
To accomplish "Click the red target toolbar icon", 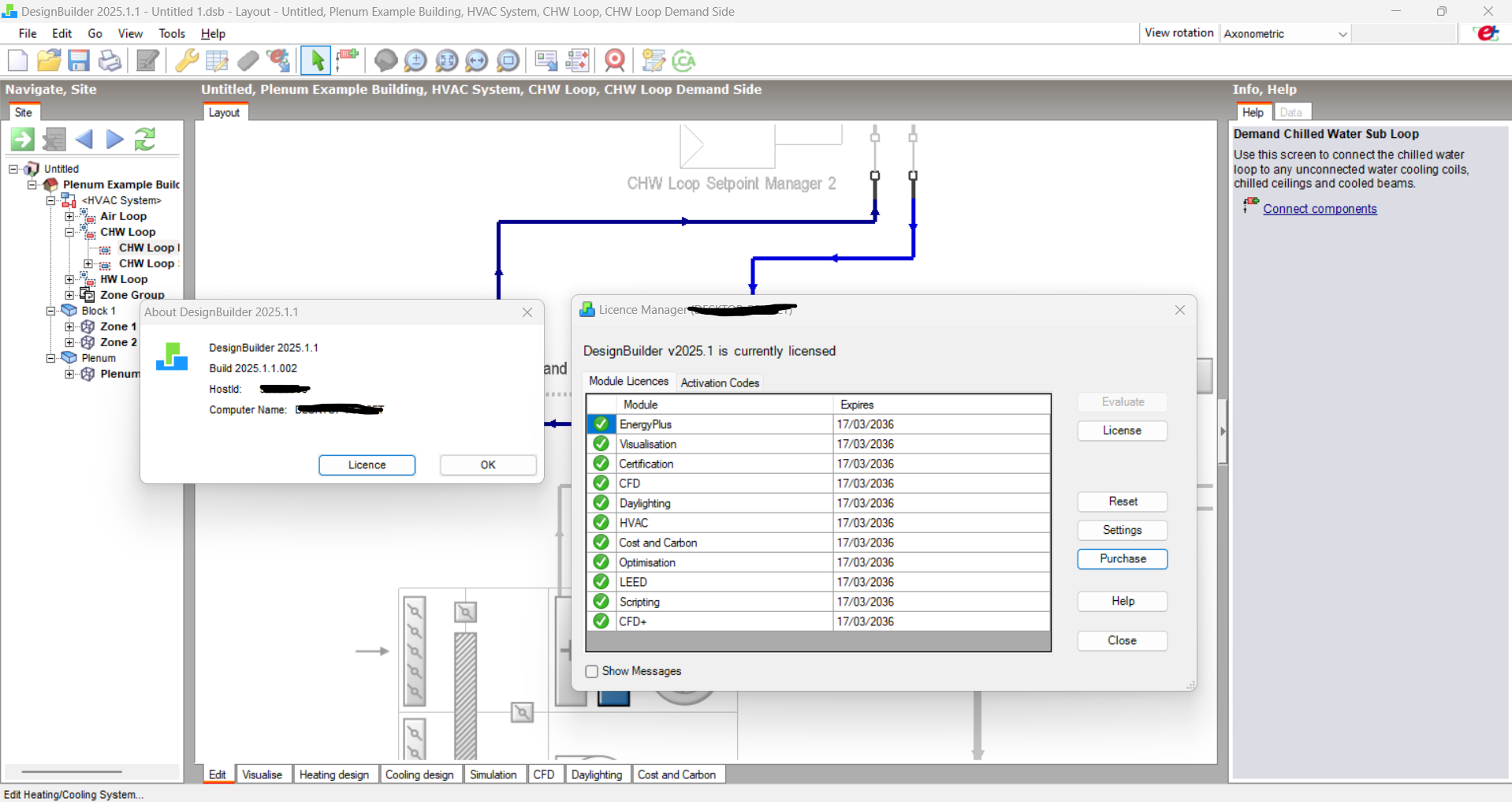I will coord(615,61).
